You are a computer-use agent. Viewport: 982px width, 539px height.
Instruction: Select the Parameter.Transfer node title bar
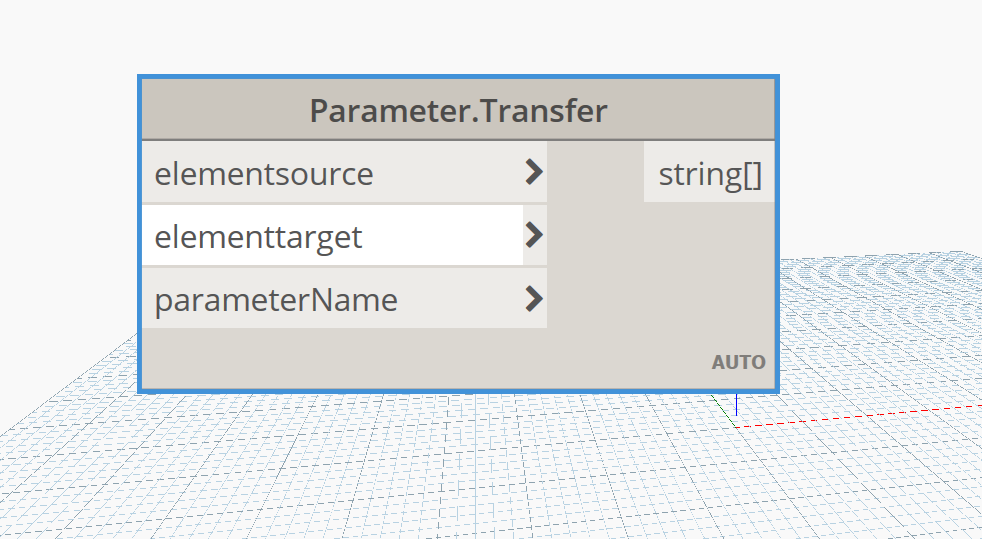[x=458, y=110]
